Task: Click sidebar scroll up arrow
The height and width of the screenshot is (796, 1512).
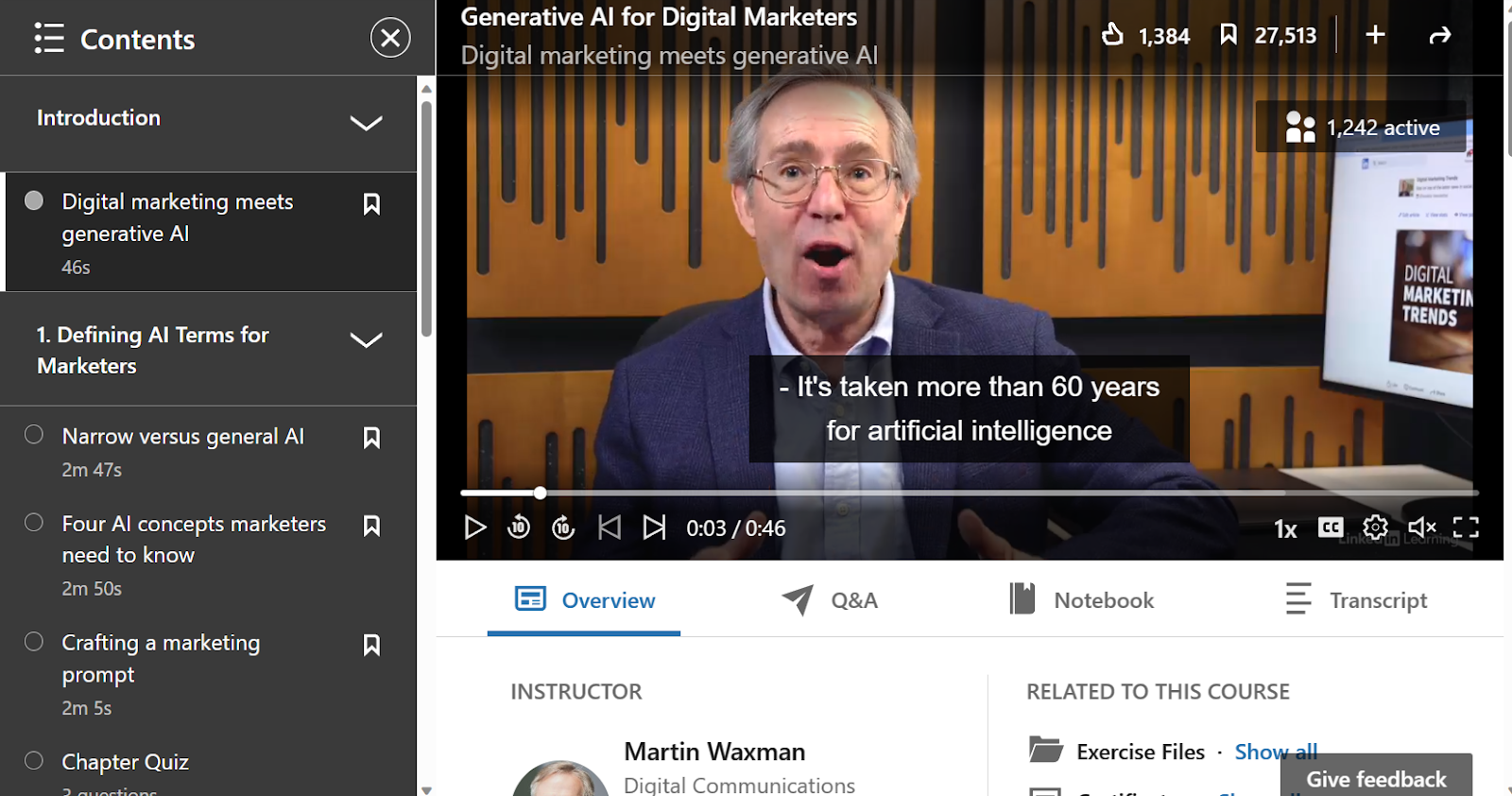Action: pyautogui.click(x=426, y=88)
